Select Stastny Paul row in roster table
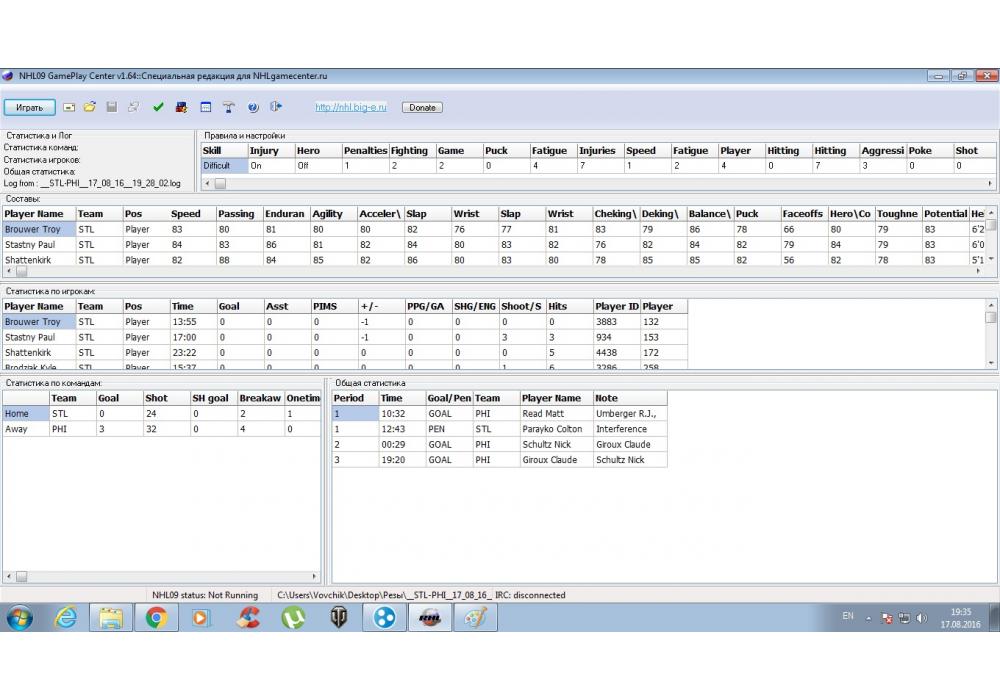 (30, 244)
